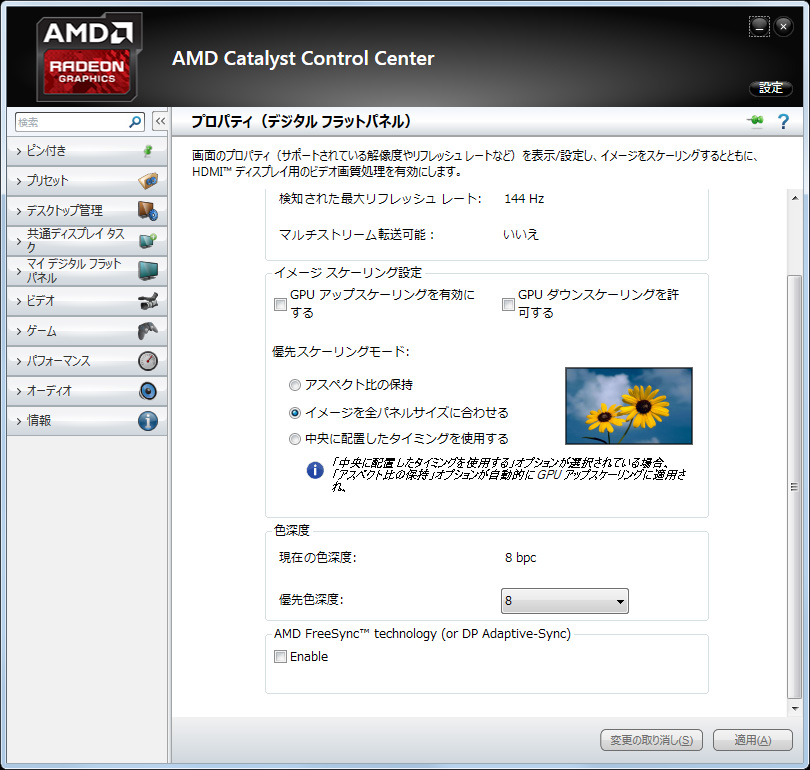
Task: Click the help question mark icon
Action: pos(783,122)
